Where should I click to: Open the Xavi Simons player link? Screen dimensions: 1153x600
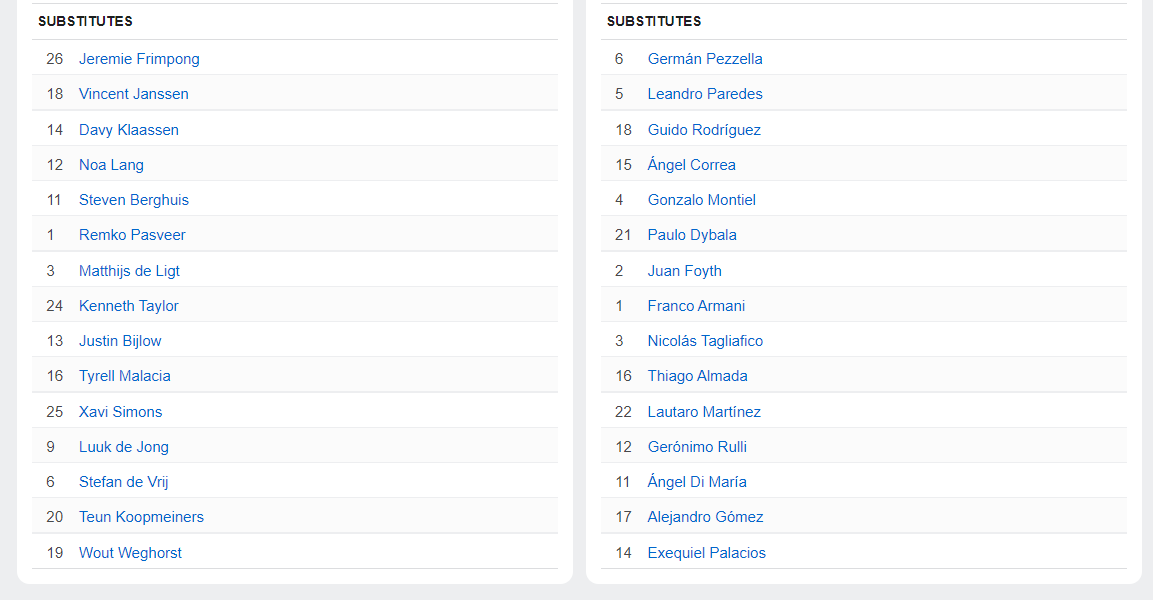[x=121, y=412]
